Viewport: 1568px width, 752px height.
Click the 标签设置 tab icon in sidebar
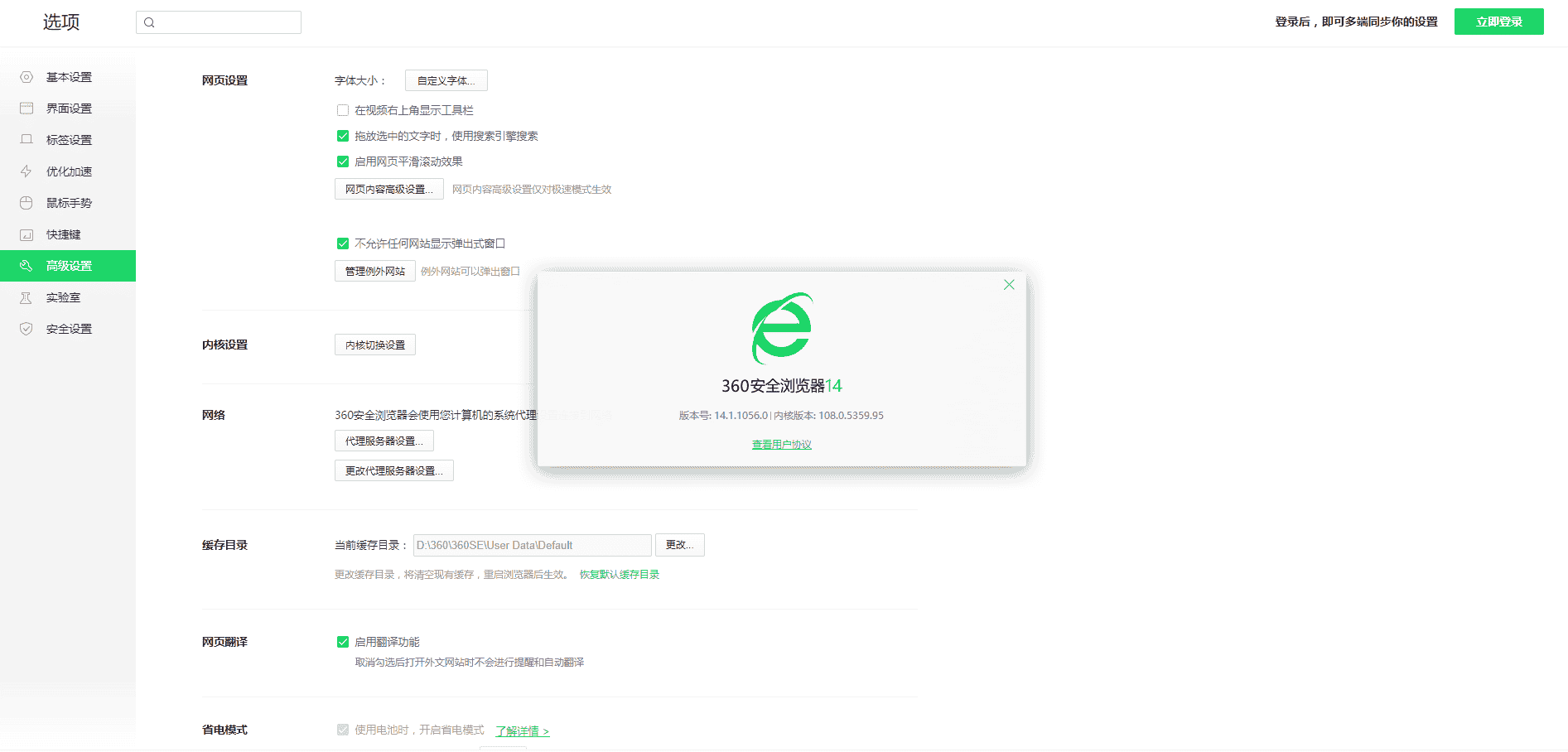[x=27, y=140]
